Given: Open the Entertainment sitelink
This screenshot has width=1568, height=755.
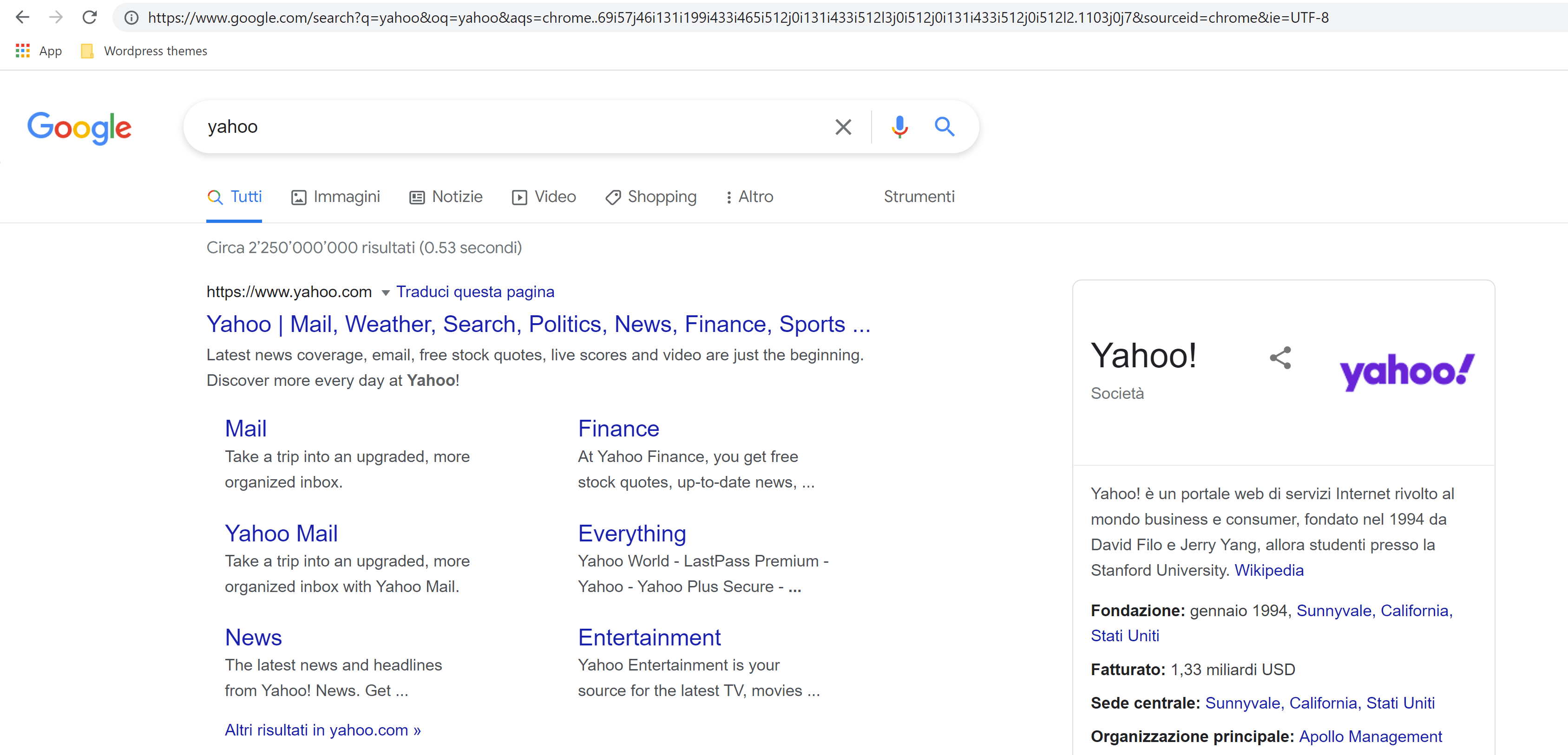Looking at the screenshot, I should coord(650,638).
